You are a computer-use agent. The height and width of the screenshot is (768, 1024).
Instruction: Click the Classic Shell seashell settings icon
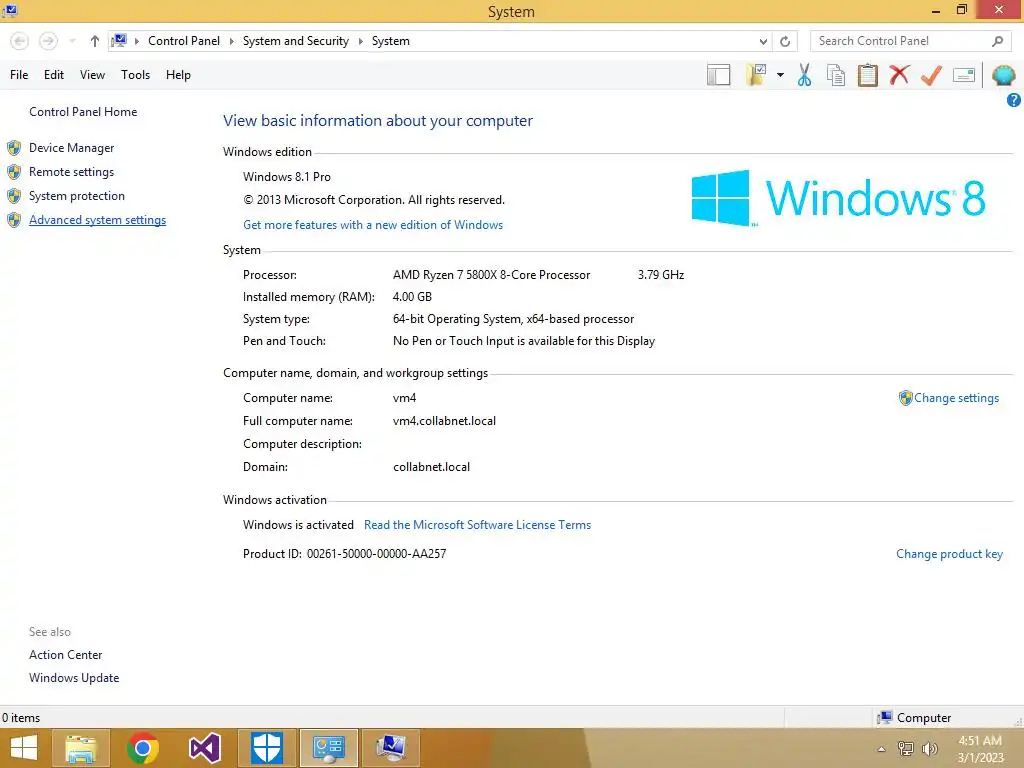tap(1004, 74)
